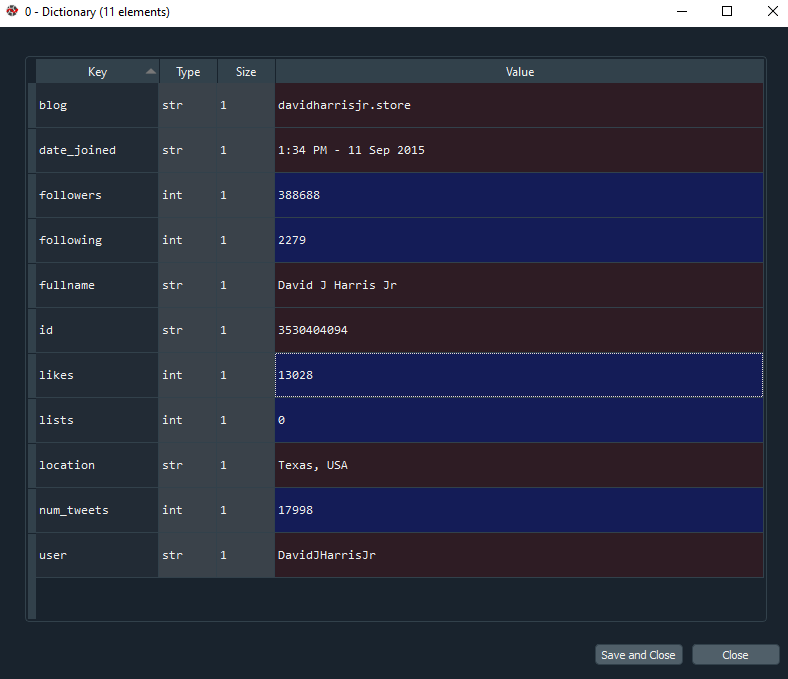Select the 'id' key cell
Screen dimensions: 788x679
[x=97, y=330]
